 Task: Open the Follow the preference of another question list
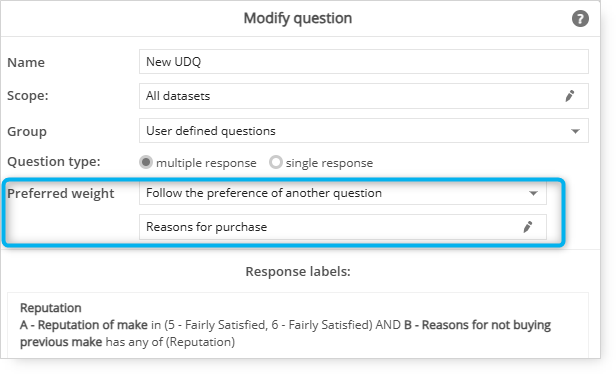click(x=343, y=193)
